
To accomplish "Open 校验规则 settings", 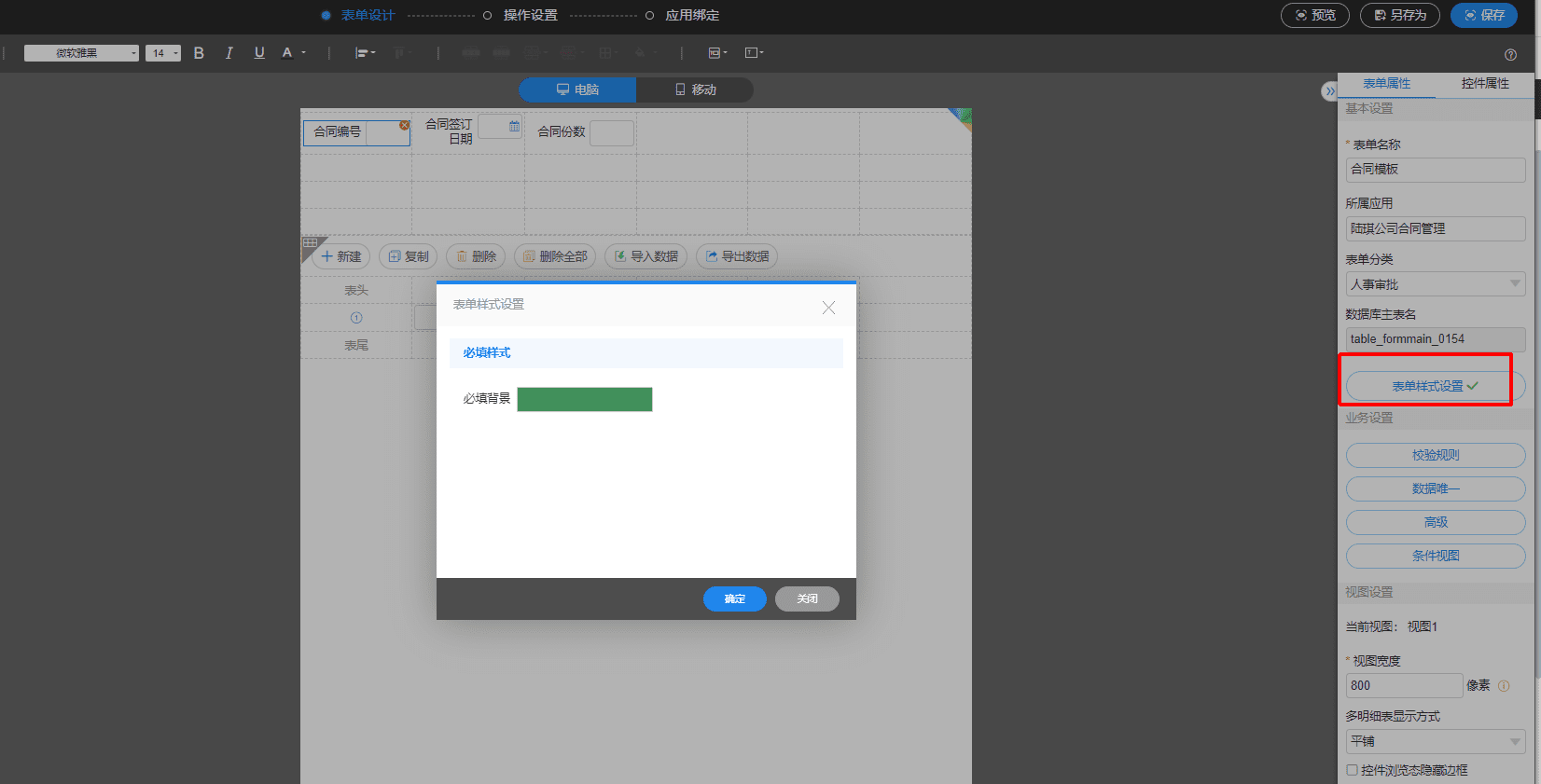I will [1436, 455].
